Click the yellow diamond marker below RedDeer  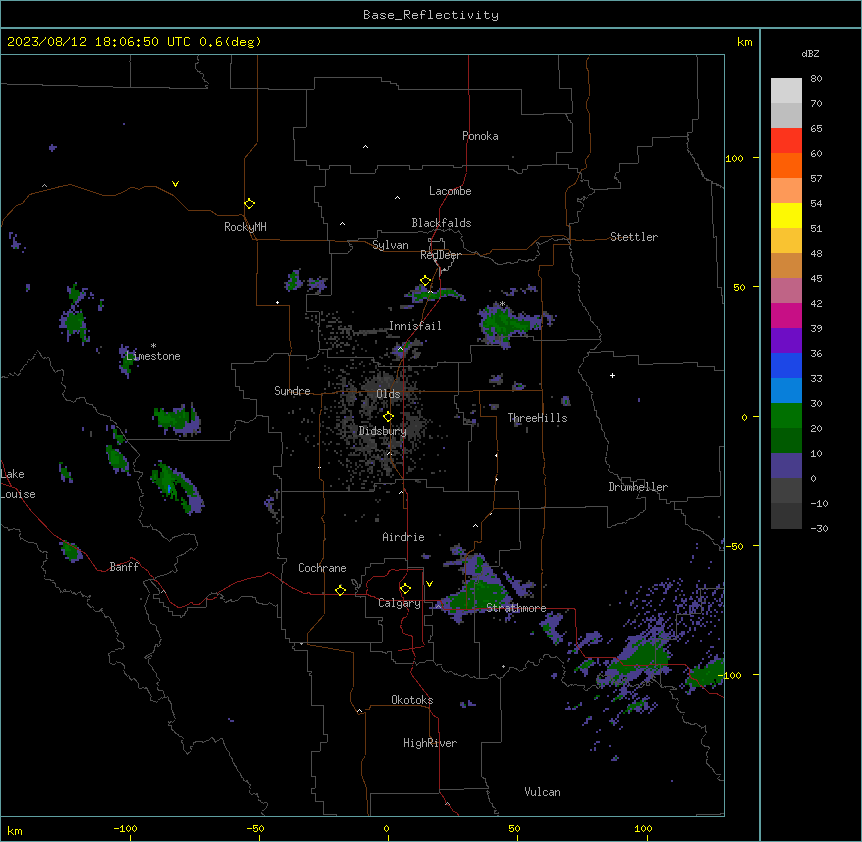425,281
